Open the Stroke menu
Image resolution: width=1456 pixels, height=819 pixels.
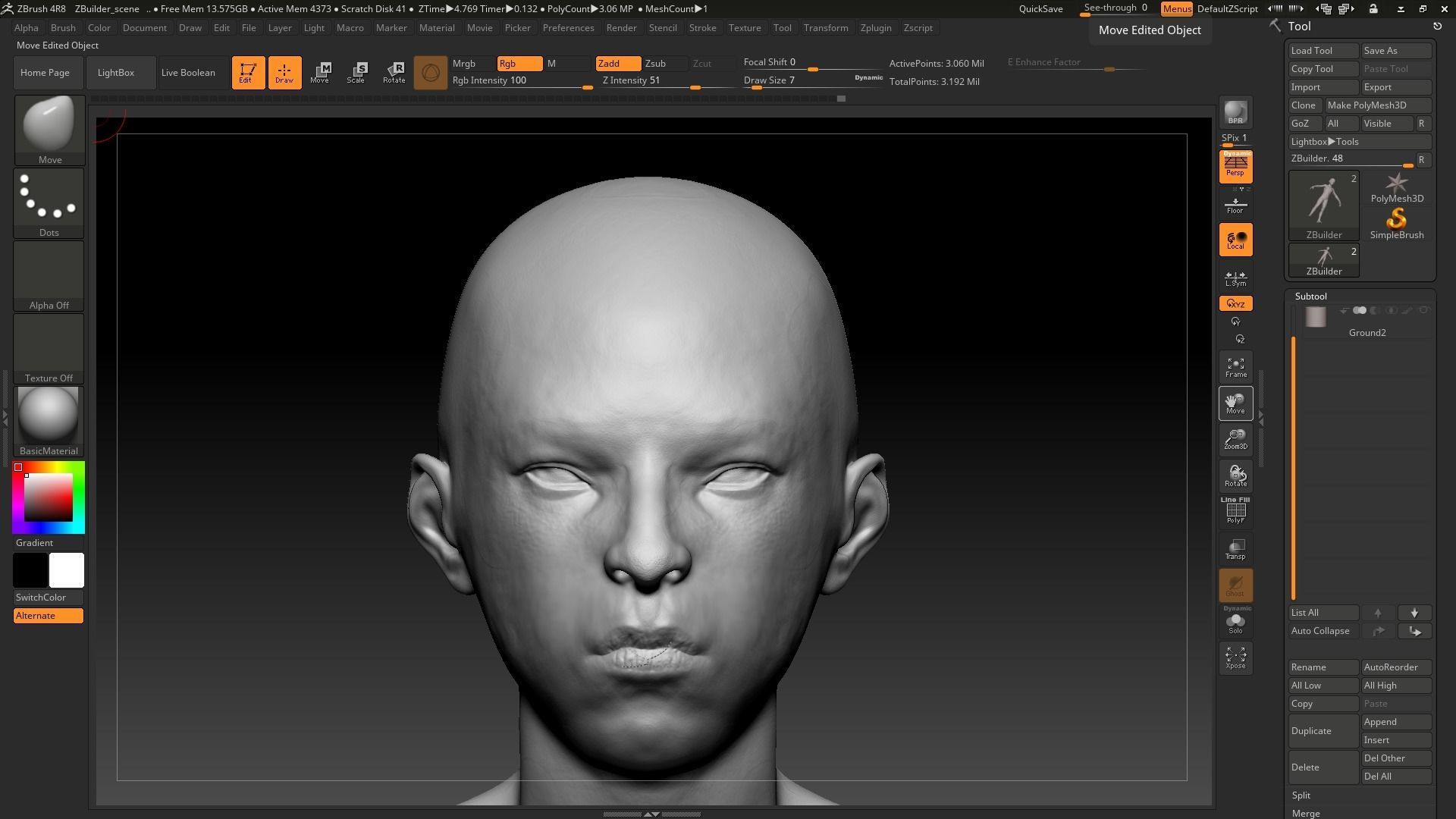pos(702,28)
